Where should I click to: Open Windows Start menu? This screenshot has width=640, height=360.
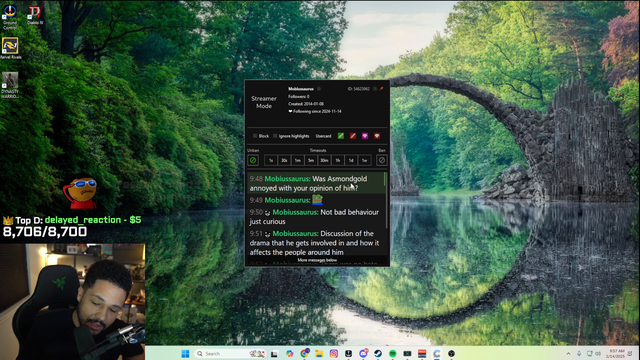[x=185, y=353]
